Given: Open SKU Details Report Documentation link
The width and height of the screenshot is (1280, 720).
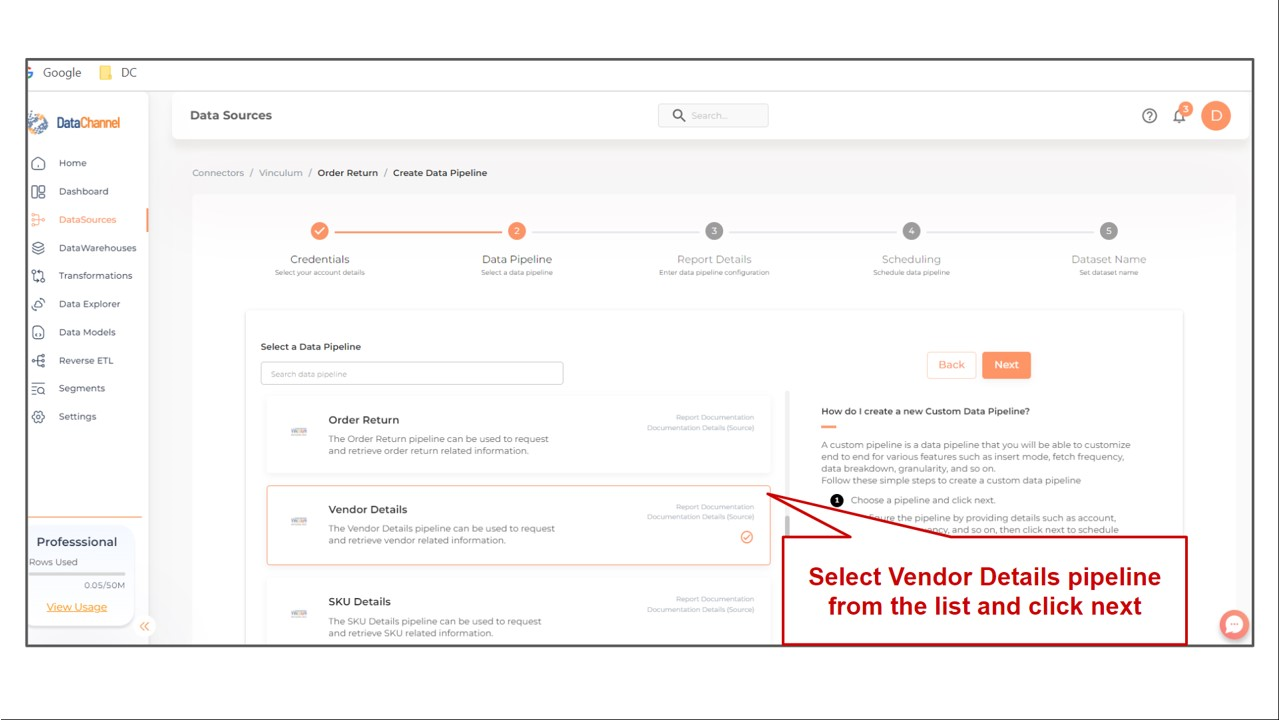Looking at the screenshot, I should (x=715, y=600).
